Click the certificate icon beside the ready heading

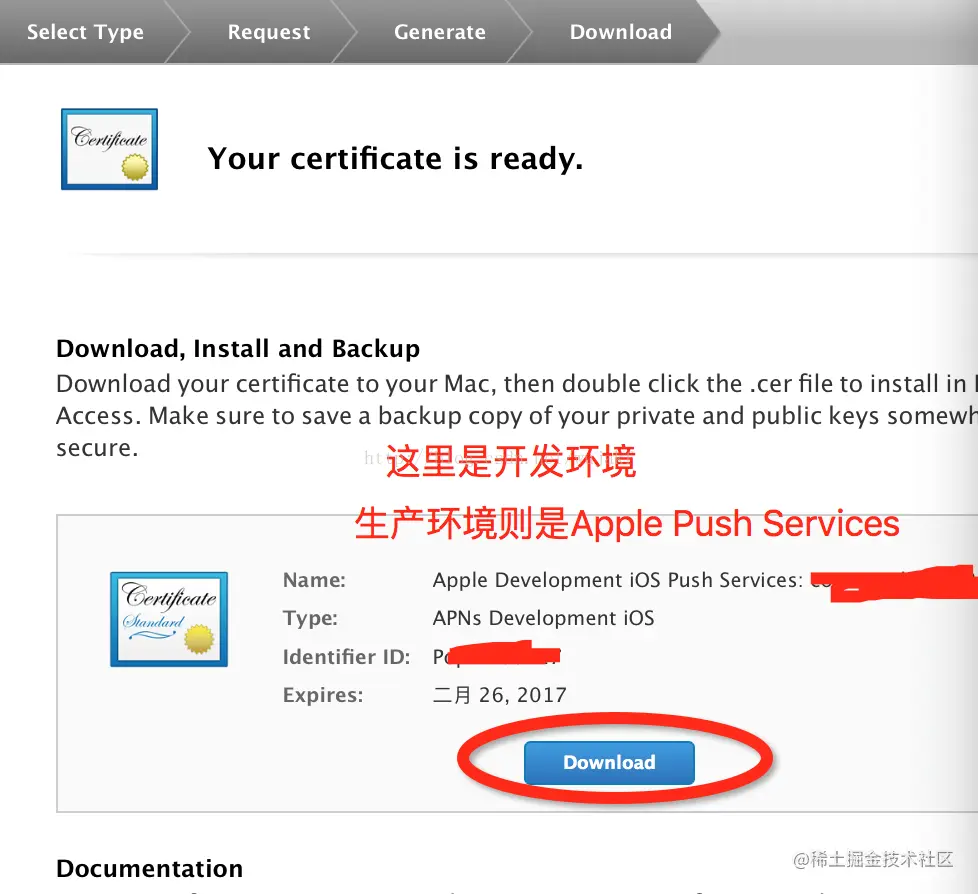[109, 149]
